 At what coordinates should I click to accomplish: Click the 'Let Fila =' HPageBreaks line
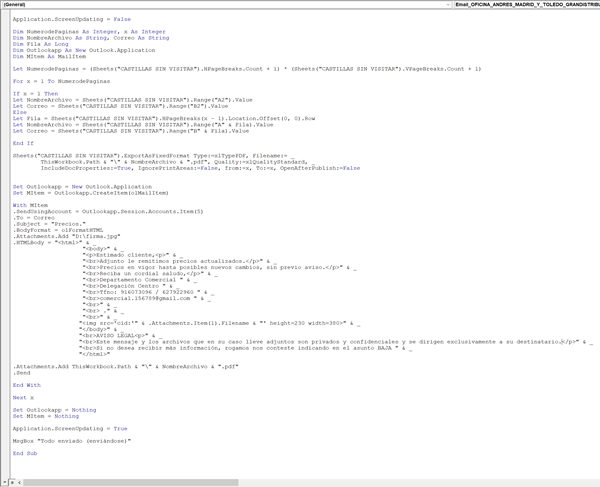click(164, 118)
